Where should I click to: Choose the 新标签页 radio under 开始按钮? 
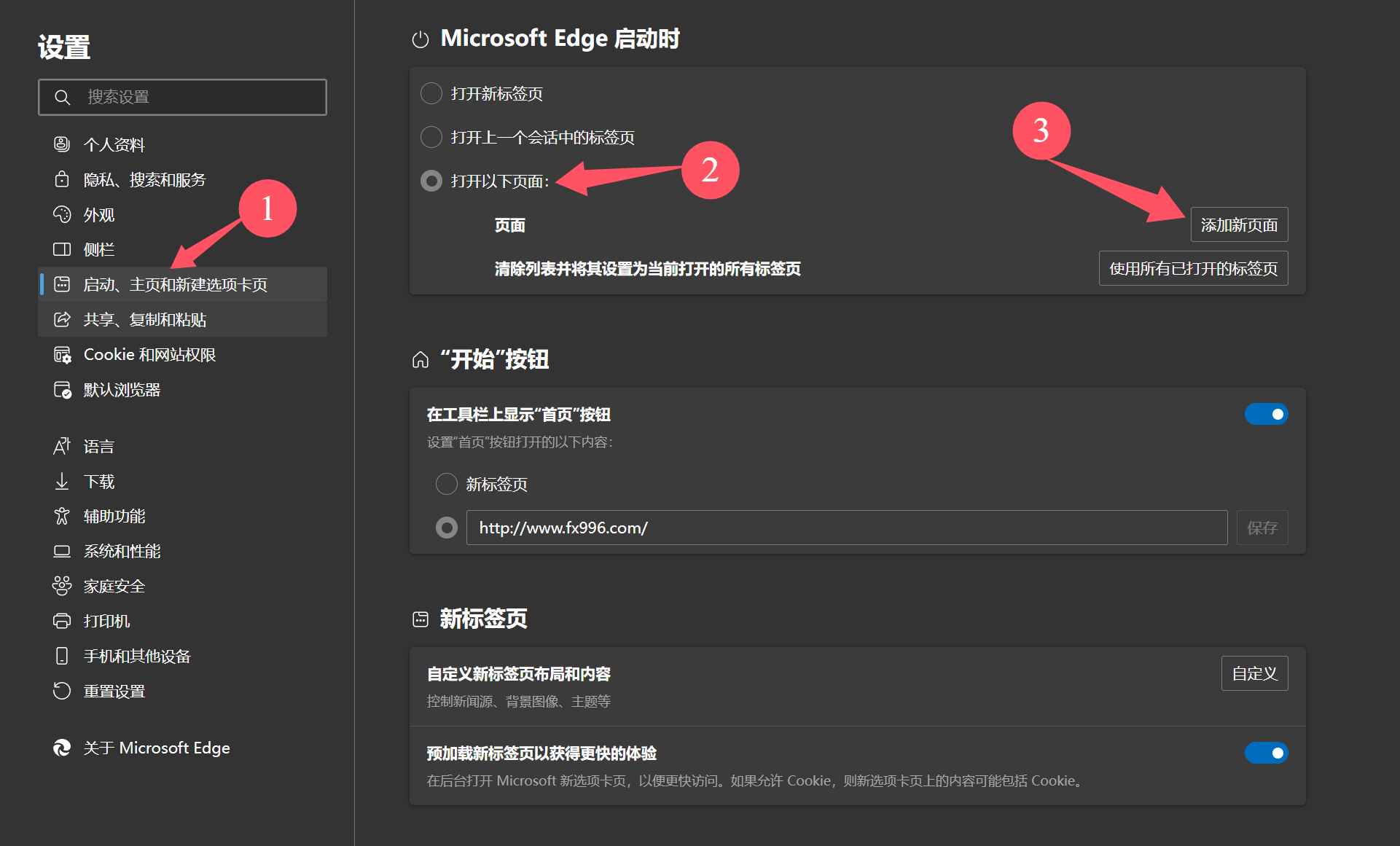446,484
